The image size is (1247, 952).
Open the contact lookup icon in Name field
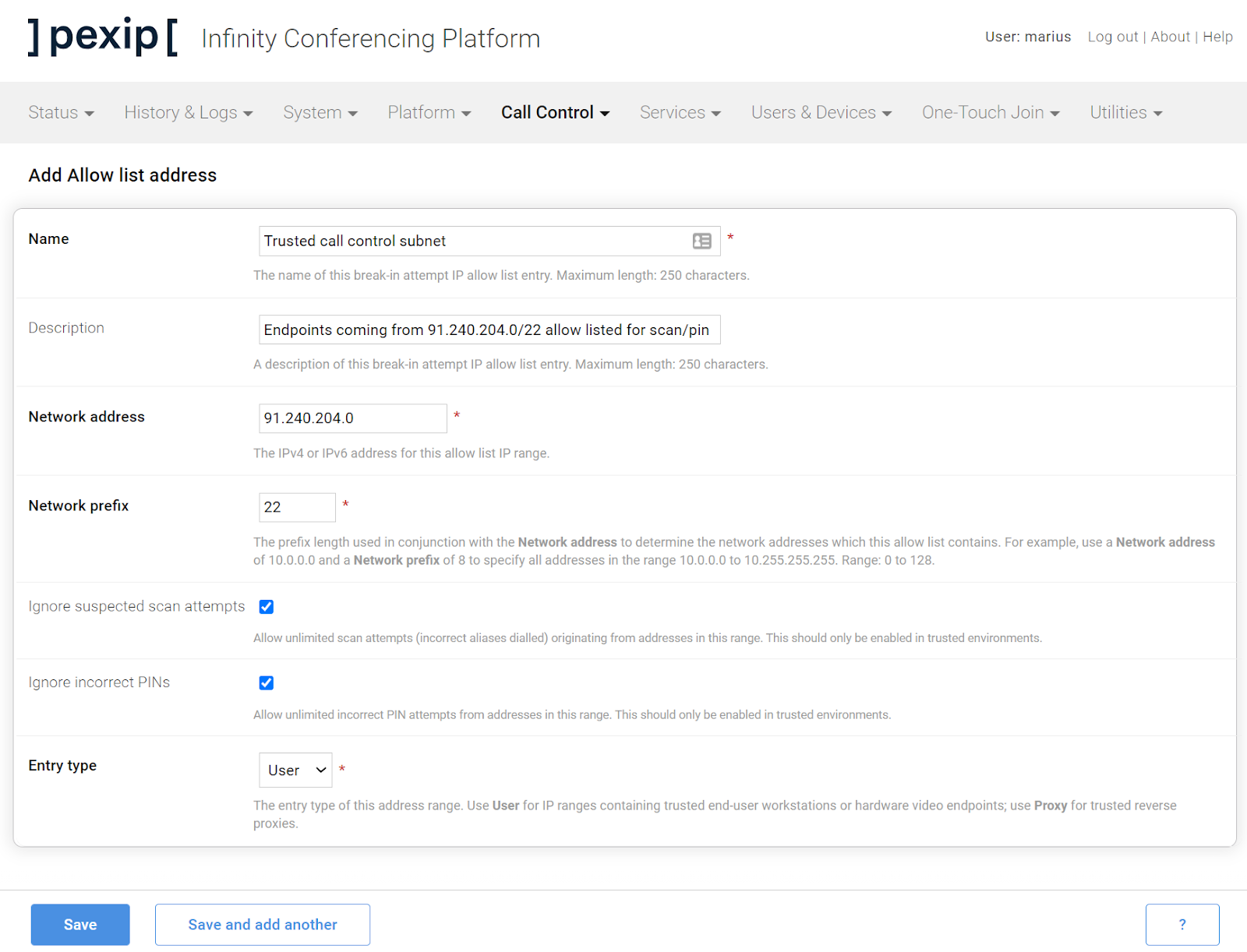click(701, 241)
